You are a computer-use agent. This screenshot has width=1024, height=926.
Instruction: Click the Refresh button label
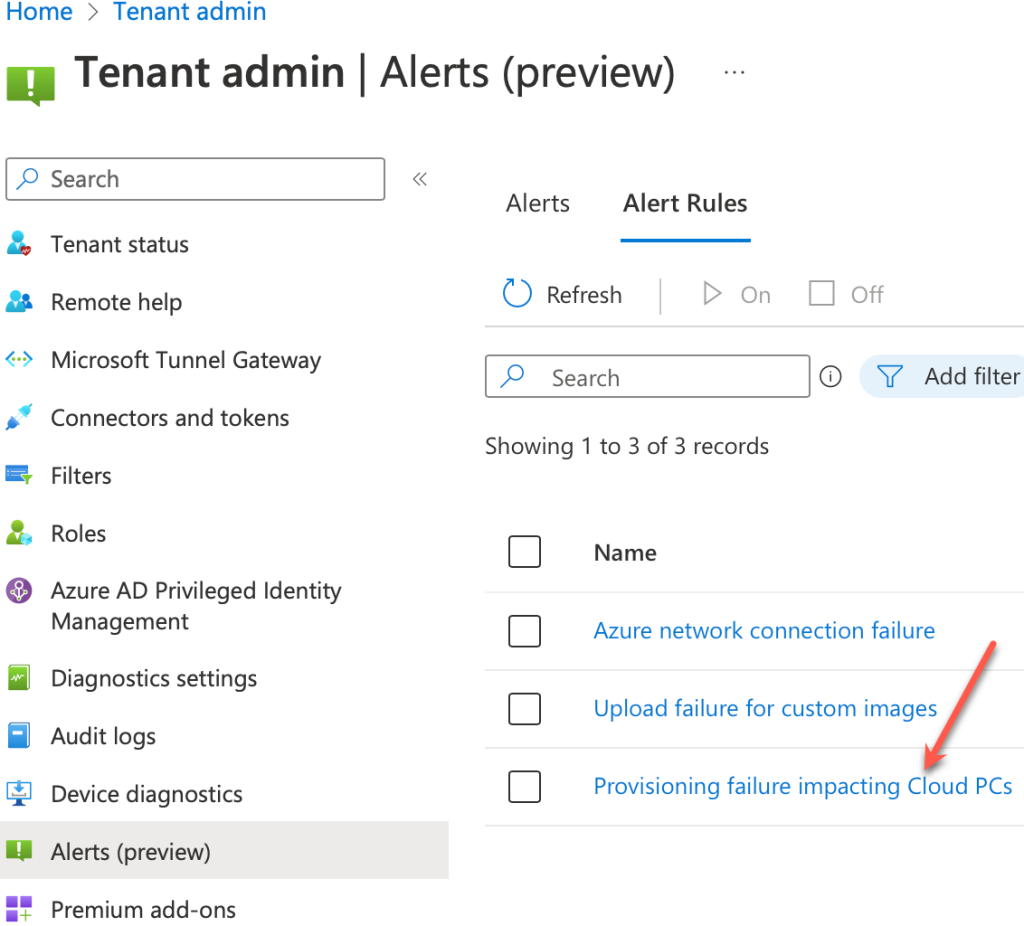pyautogui.click(x=584, y=295)
